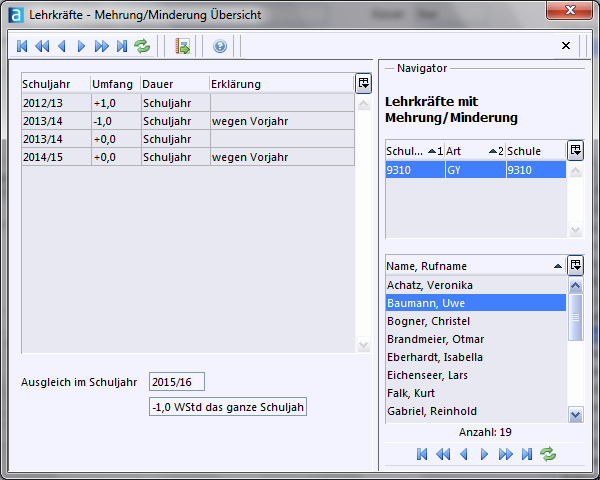
Task: Select Baumann, Uwe in the list
Action: tap(476, 303)
